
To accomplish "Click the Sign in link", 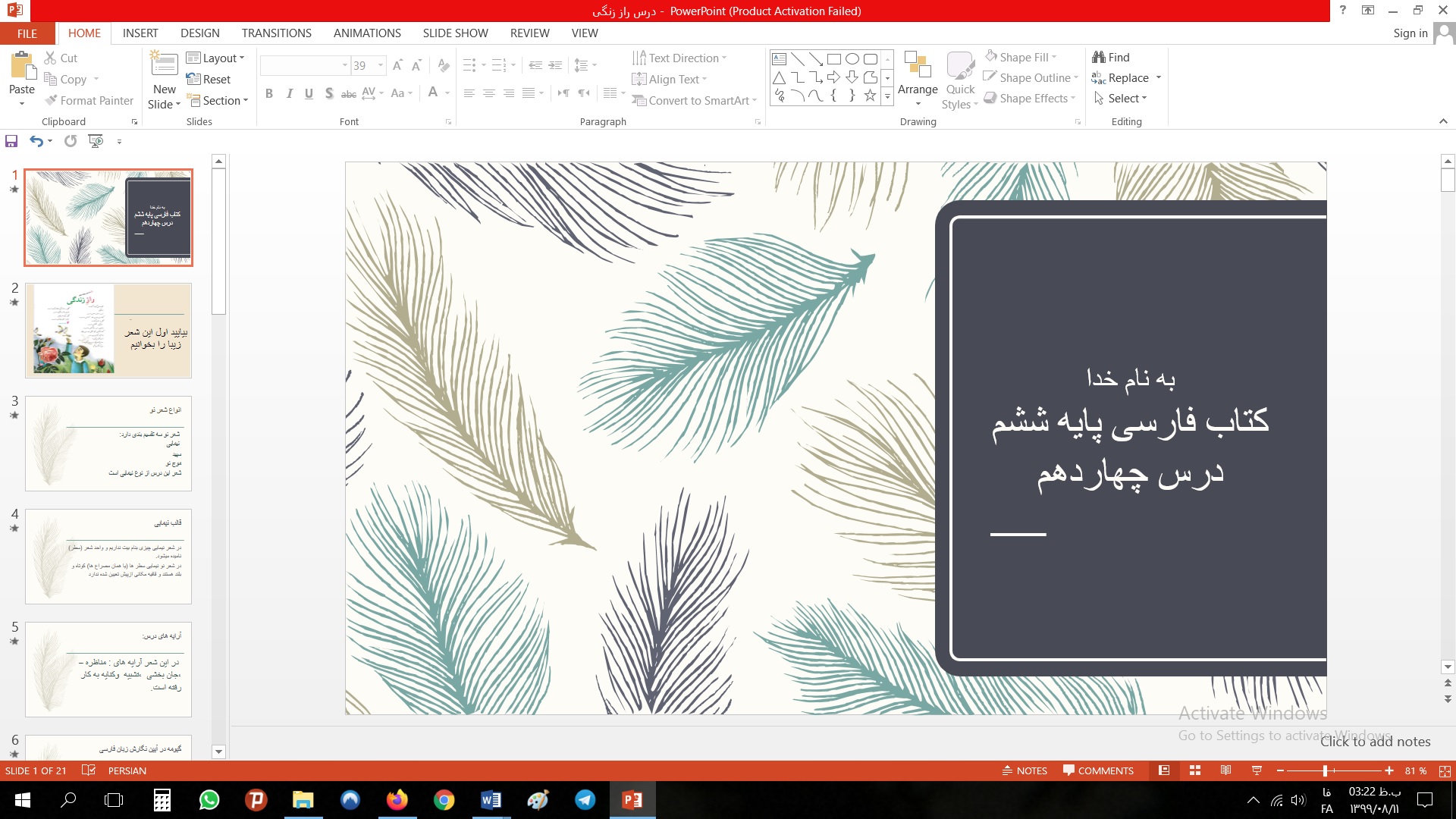I will coord(1410,33).
